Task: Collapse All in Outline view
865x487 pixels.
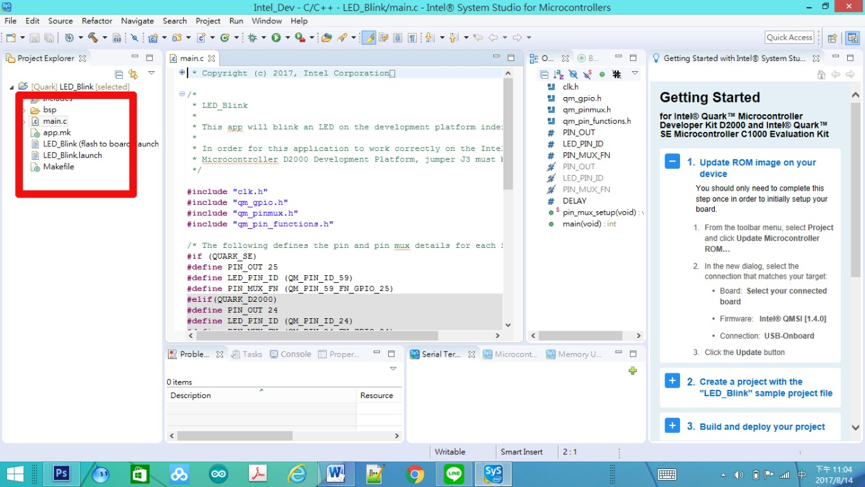Action: click(544, 74)
